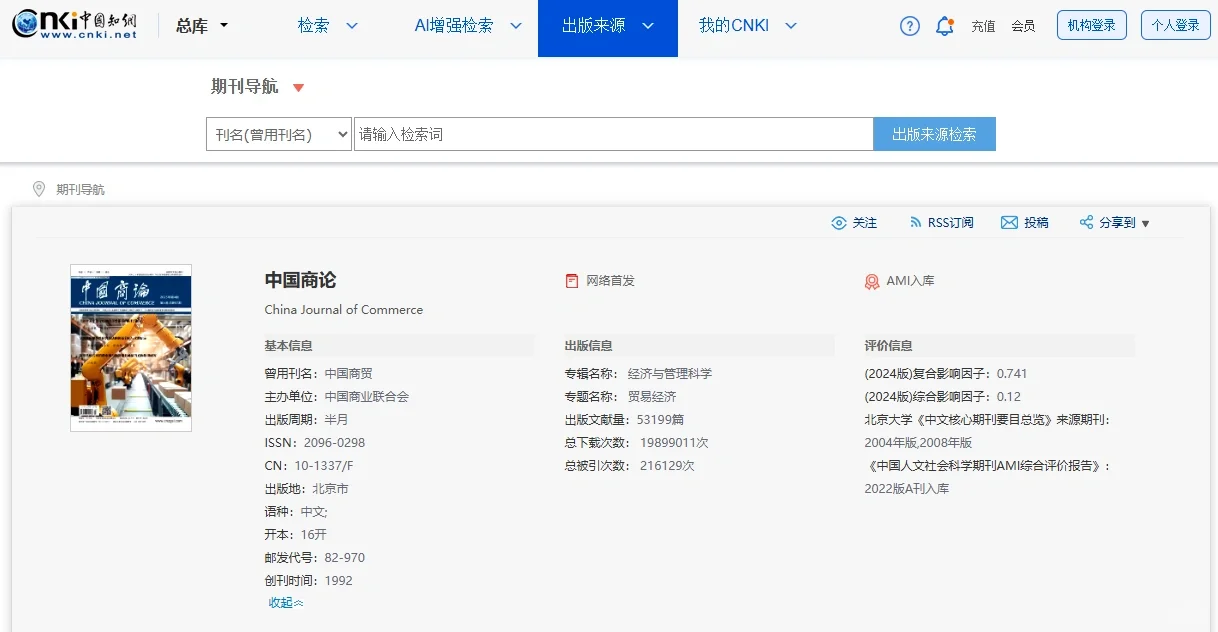Image resolution: width=1218 pixels, height=632 pixels.
Task: Click the 网络首发 label
Action: (610, 281)
